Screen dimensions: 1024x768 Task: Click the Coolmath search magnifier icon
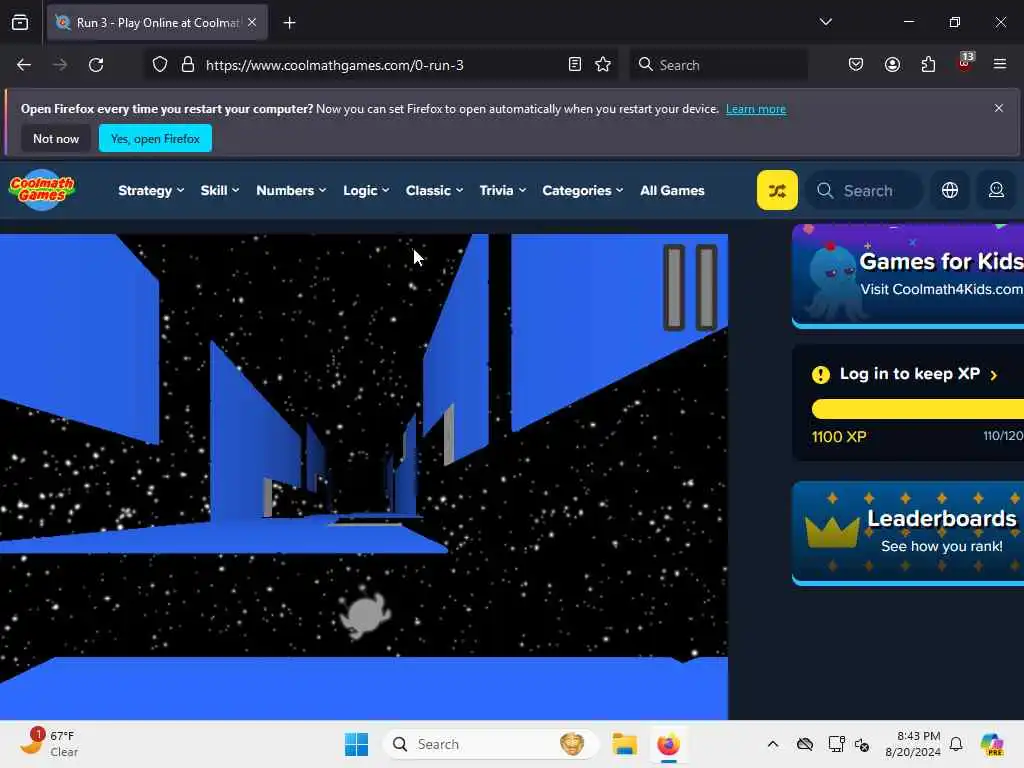[x=825, y=190]
